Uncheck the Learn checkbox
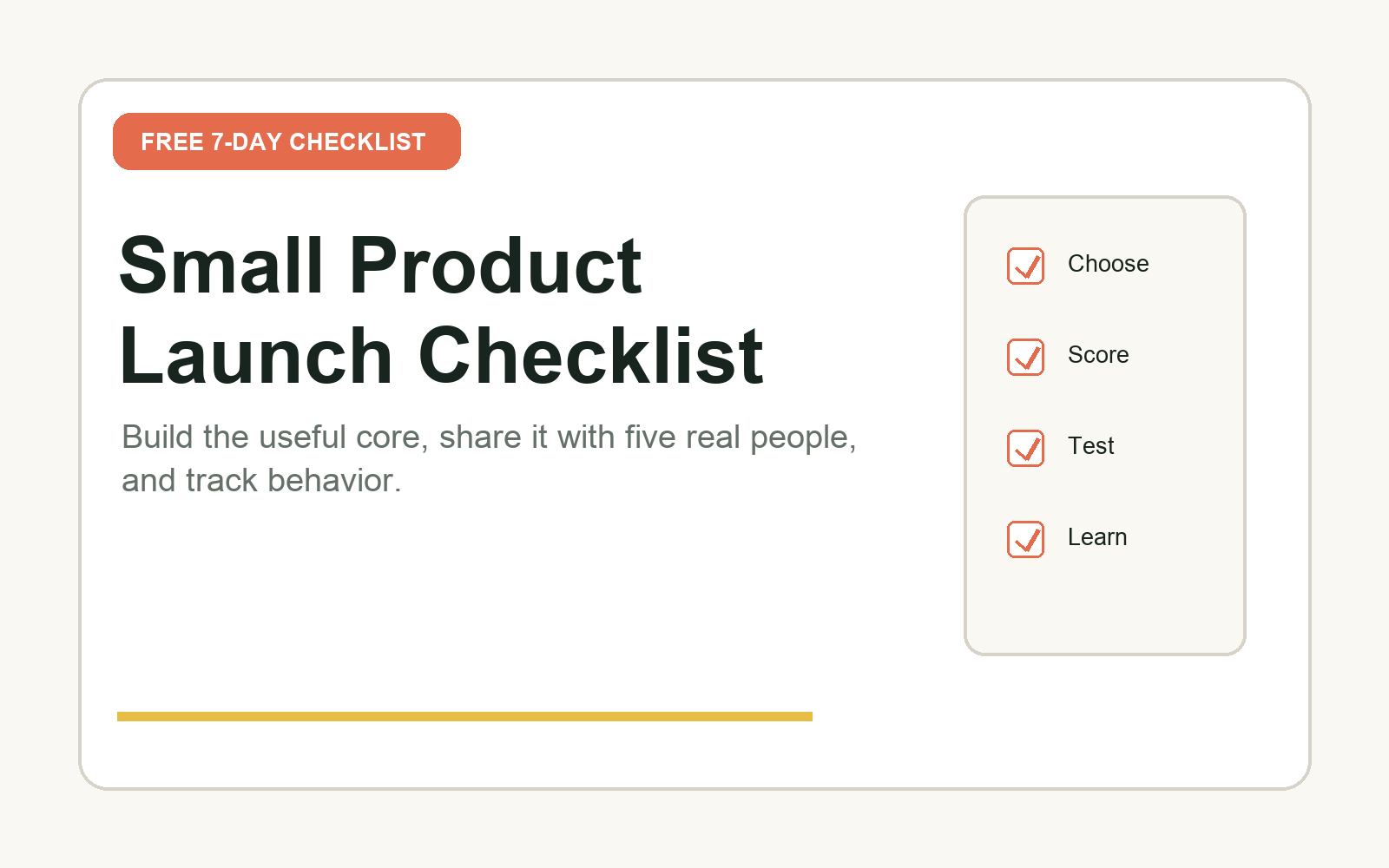 (1025, 539)
